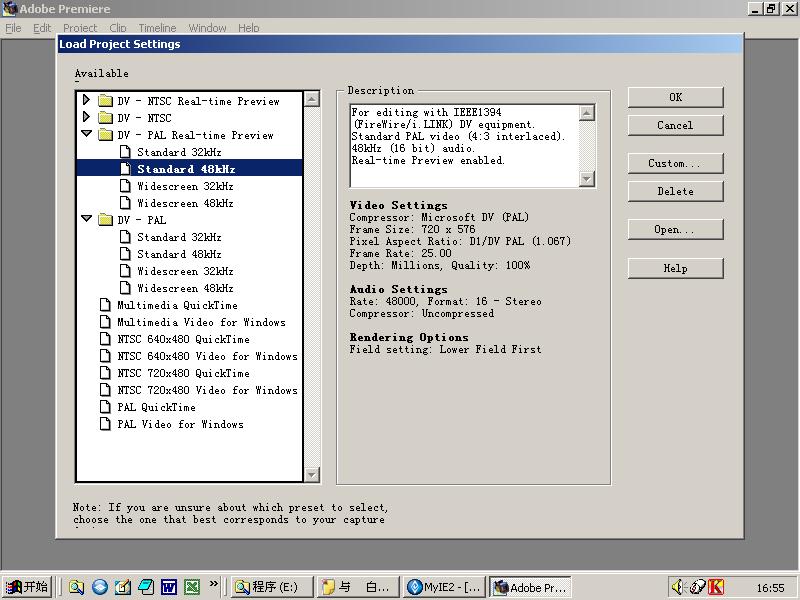Image resolution: width=800 pixels, height=600 pixels.
Task: Click the folder icon of DV - NTSC Real-time Preview
Action: (x=105, y=101)
